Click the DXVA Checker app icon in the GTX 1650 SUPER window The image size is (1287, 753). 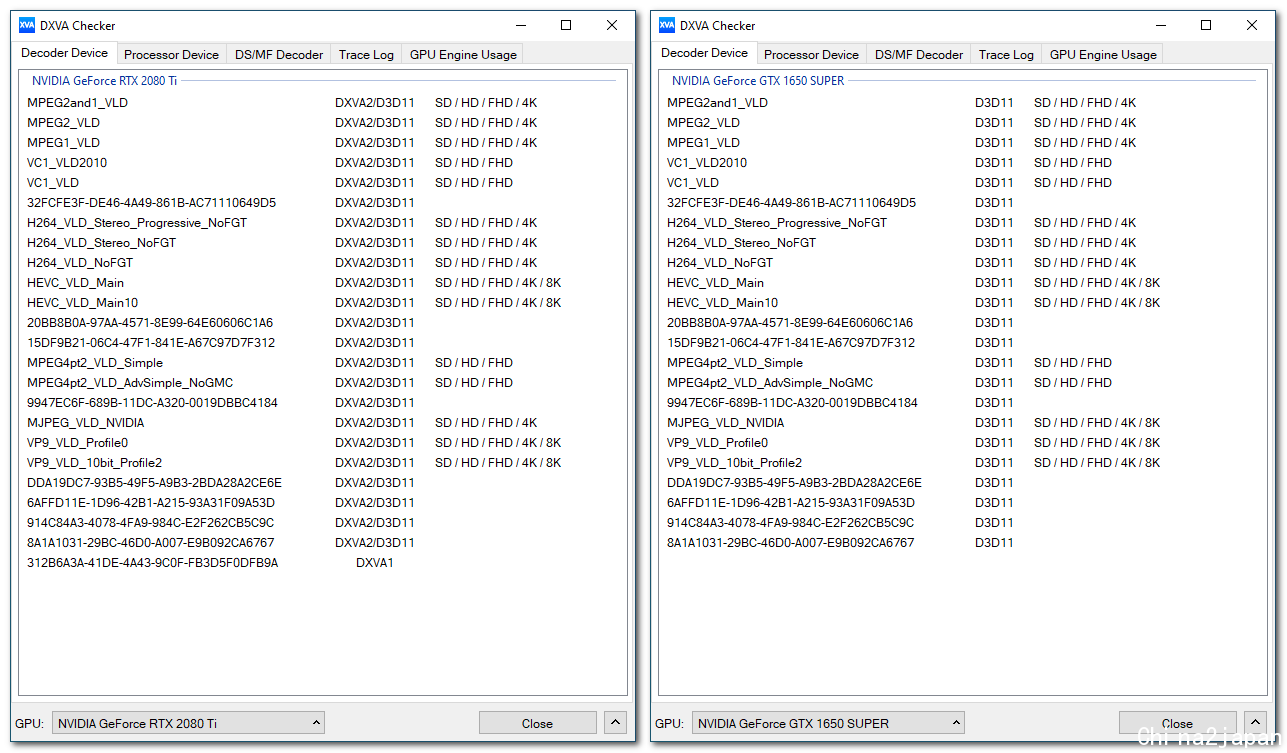pyautogui.click(x=667, y=25)
